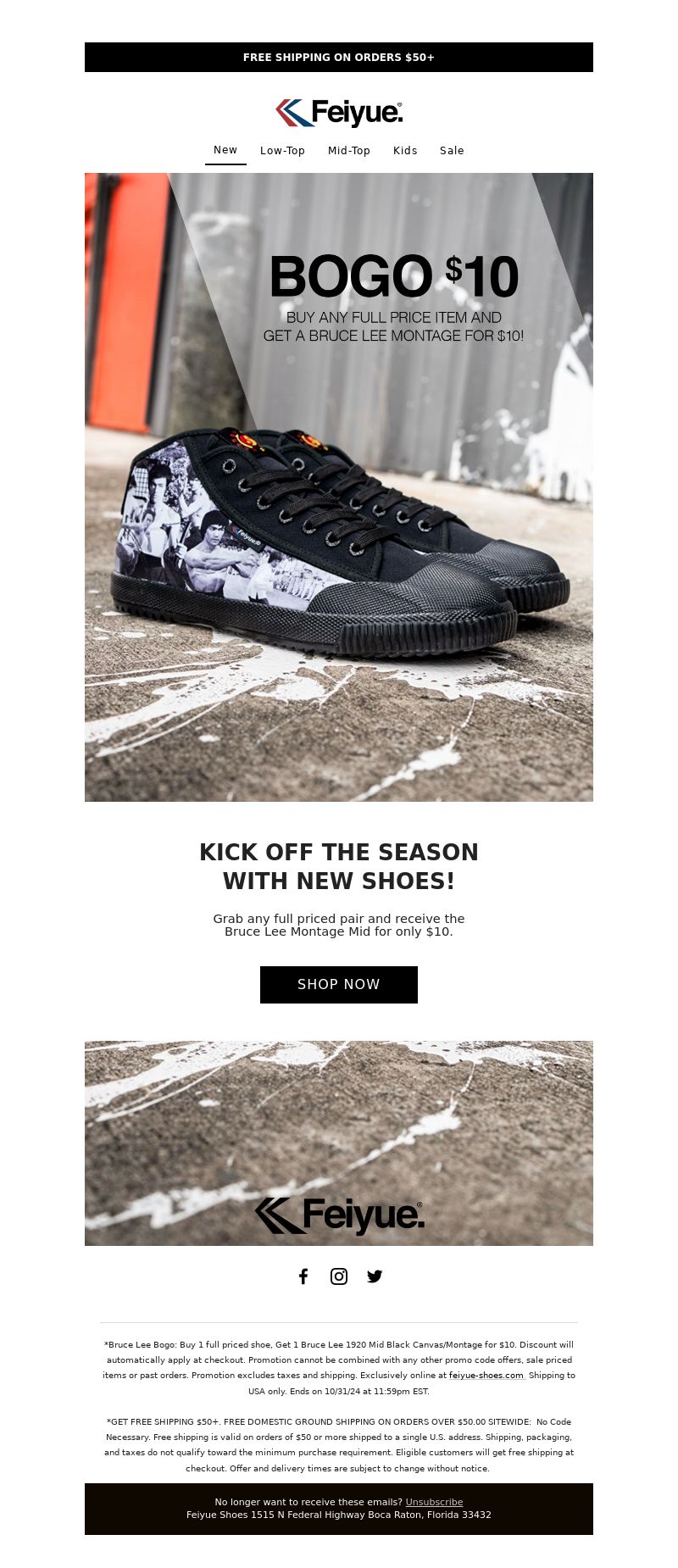Screen dimensions: 678x1568
Task: Select the New menu item
Action: coord(225,150)
